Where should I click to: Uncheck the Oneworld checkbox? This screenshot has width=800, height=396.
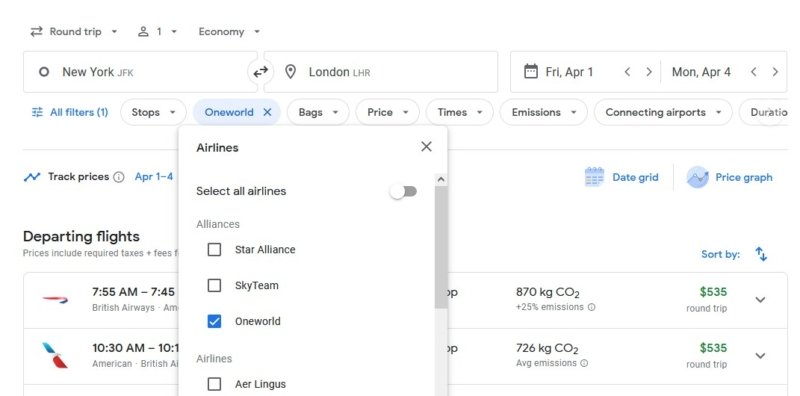[x=214, y=321]
